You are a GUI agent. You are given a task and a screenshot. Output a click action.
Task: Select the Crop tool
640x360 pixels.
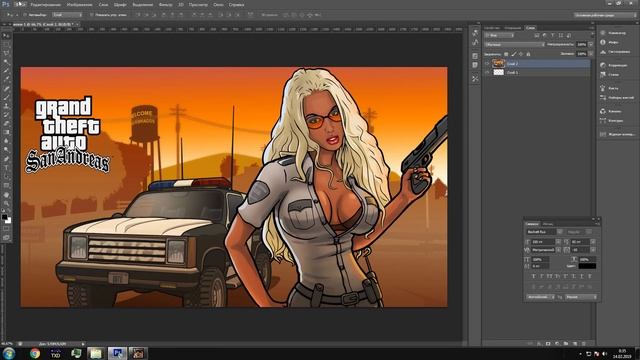click(x=6, y=71)
